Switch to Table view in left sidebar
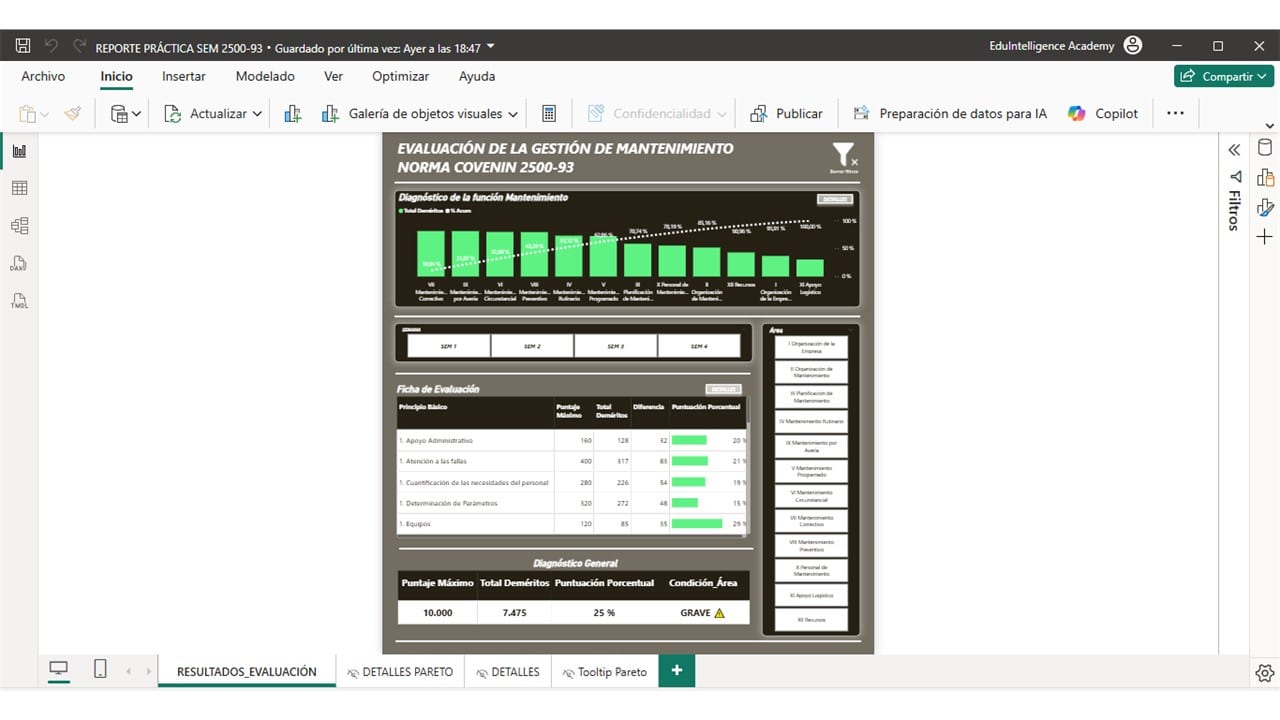This screenshot has width=1280, height=720. pyautogui.click(x=19, y=188)
